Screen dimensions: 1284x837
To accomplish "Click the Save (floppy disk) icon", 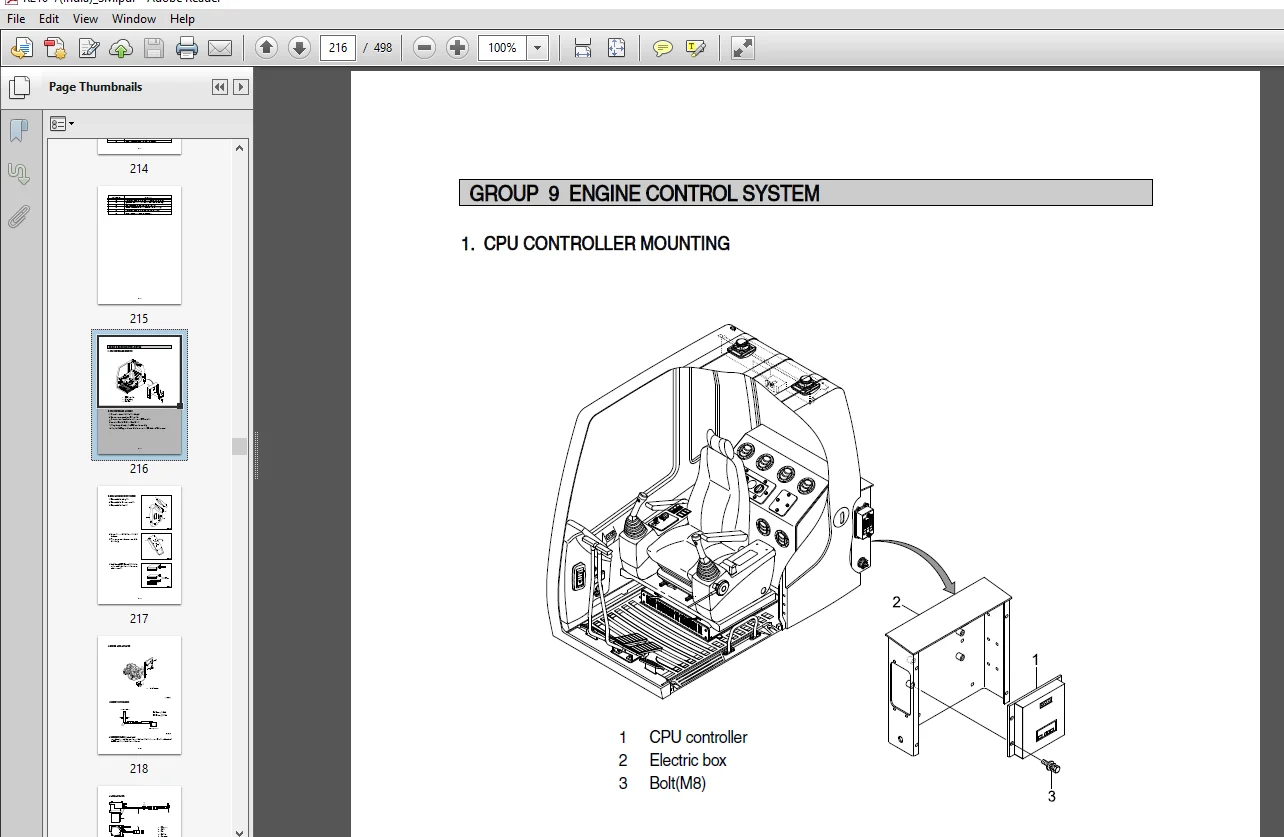I will pos(154,47).
